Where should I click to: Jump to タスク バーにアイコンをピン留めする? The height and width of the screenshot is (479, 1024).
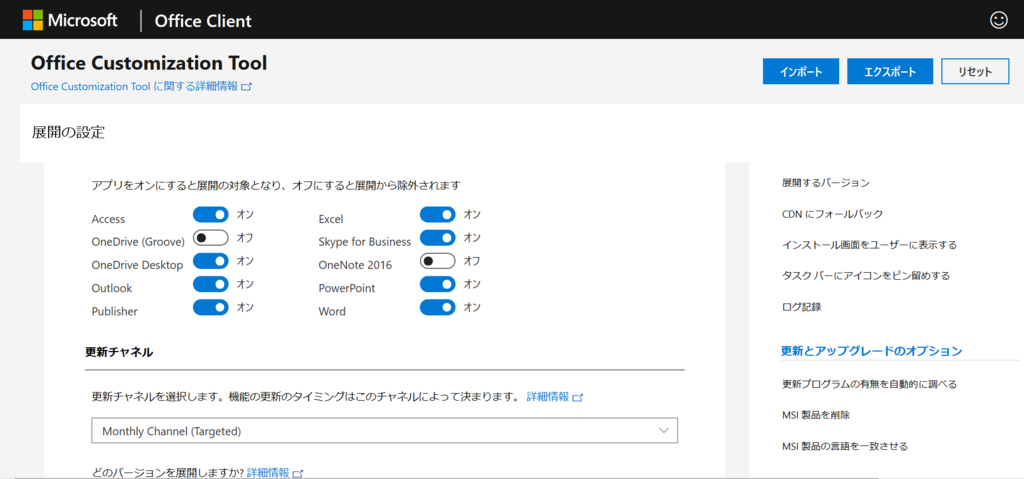coord(865,276)
